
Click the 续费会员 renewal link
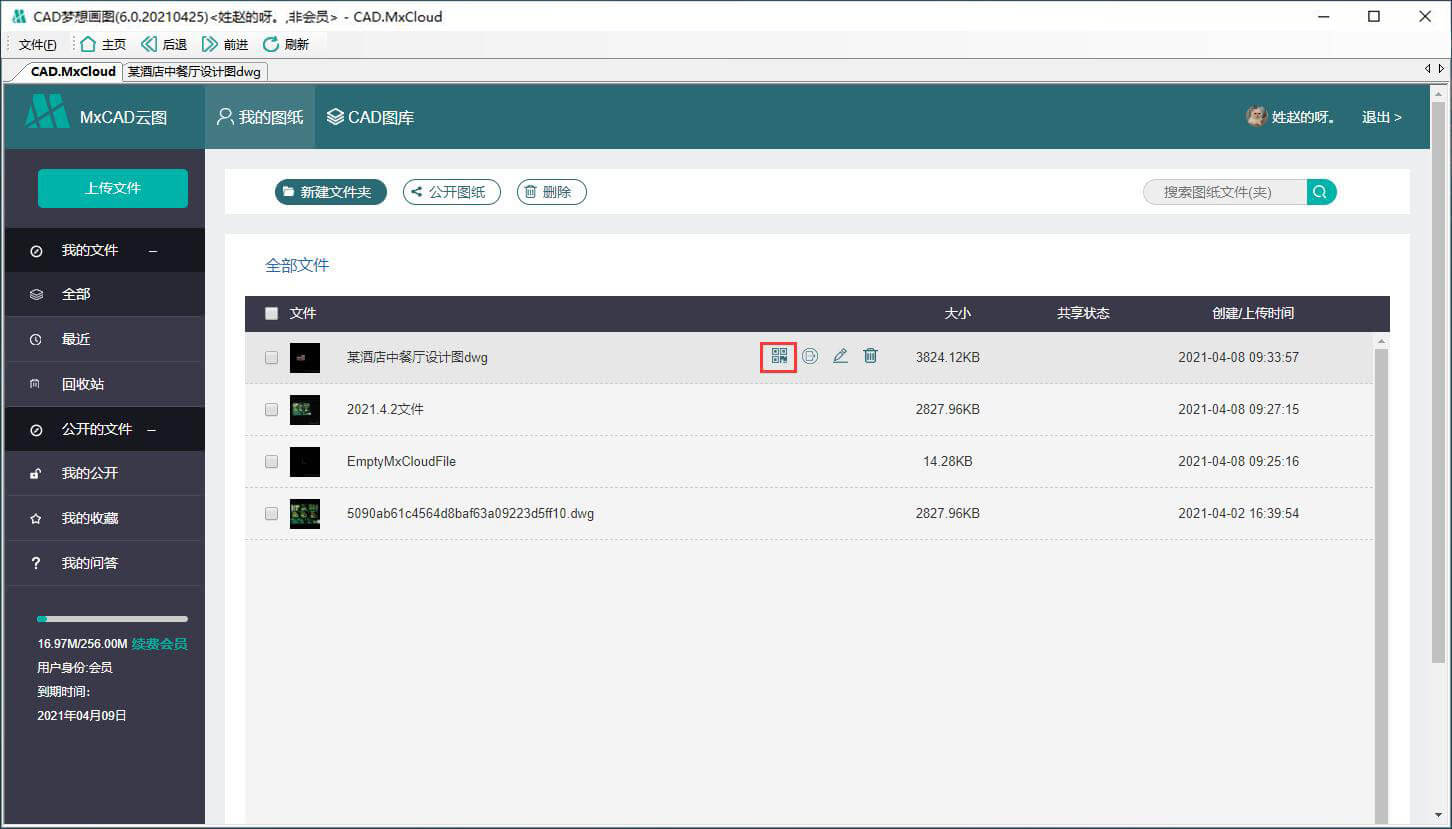(x=160, y=644)
